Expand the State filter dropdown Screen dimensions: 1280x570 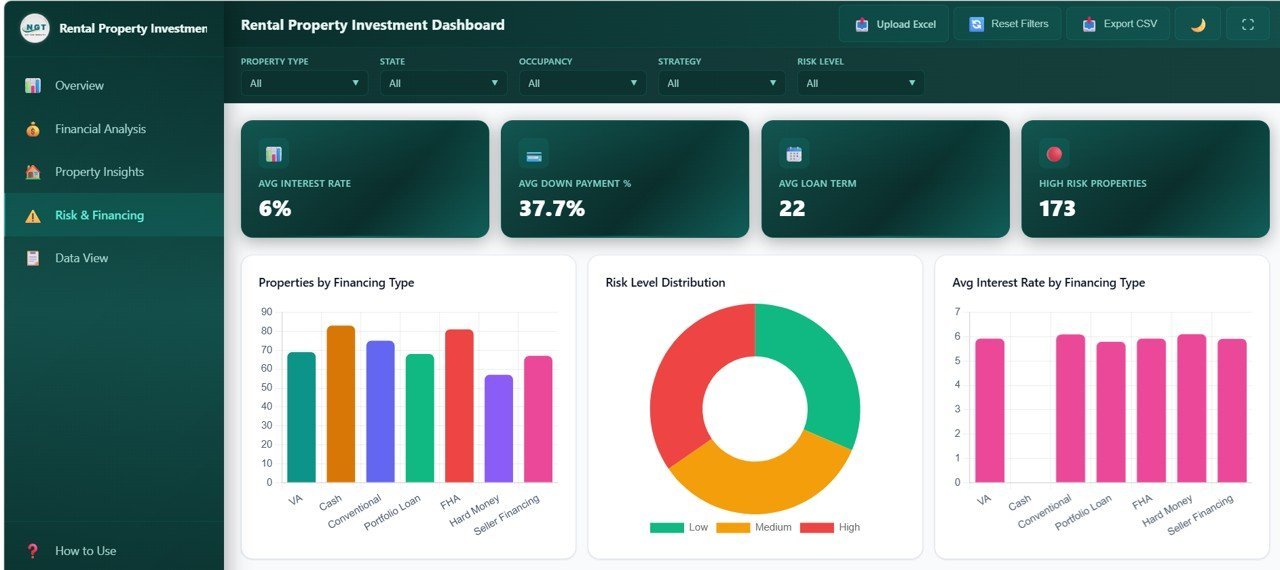[443, 83]
